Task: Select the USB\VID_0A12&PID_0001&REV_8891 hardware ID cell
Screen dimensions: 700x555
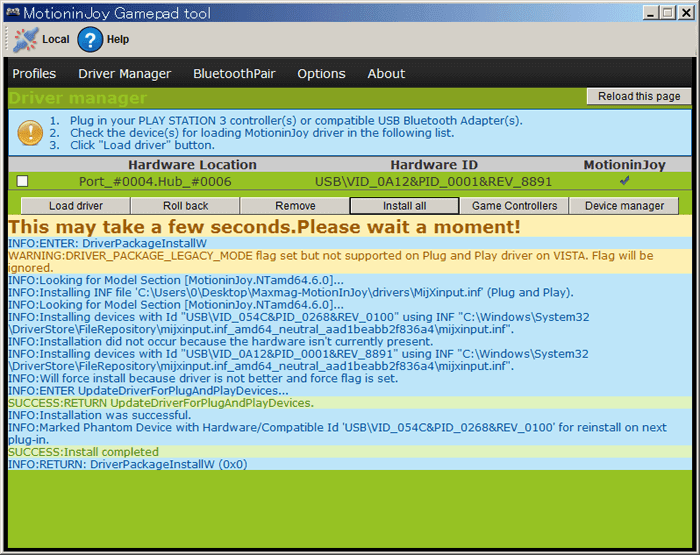Action: click(x=433, y=182)
